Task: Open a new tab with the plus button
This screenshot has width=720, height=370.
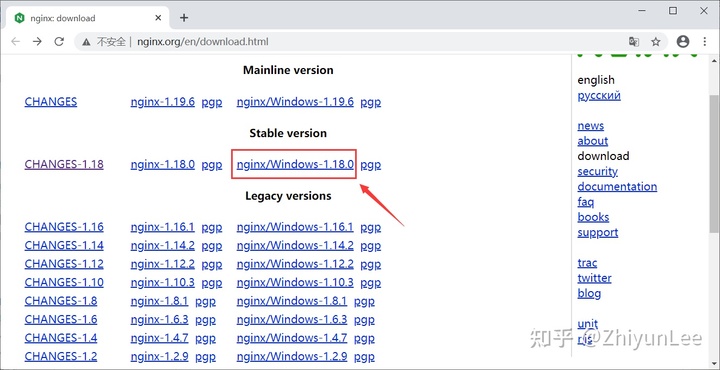Action: tap(184, 18)
